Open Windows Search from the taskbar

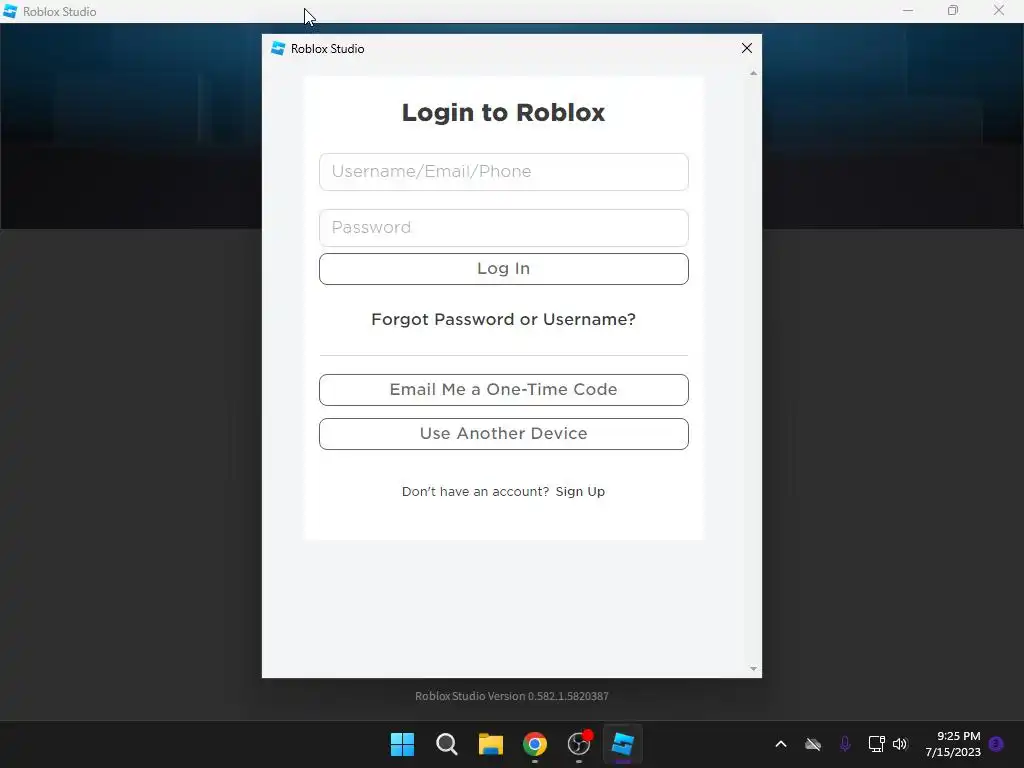[x=447, y=744]
